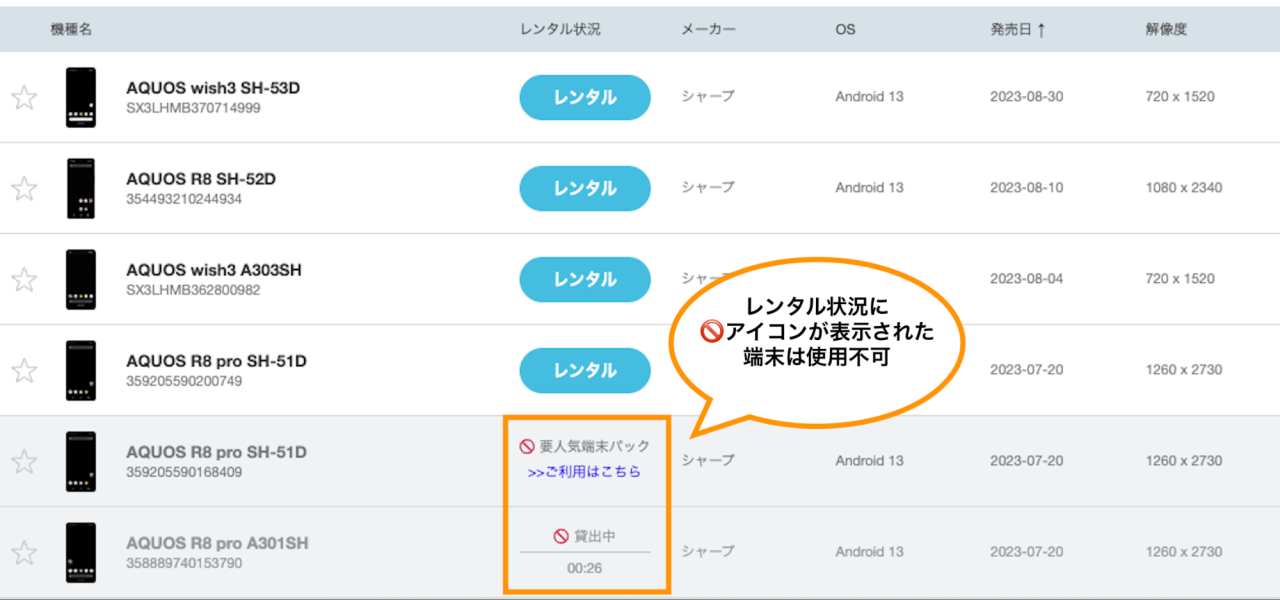Sort the list by 機種名 column

pos(71,30)
